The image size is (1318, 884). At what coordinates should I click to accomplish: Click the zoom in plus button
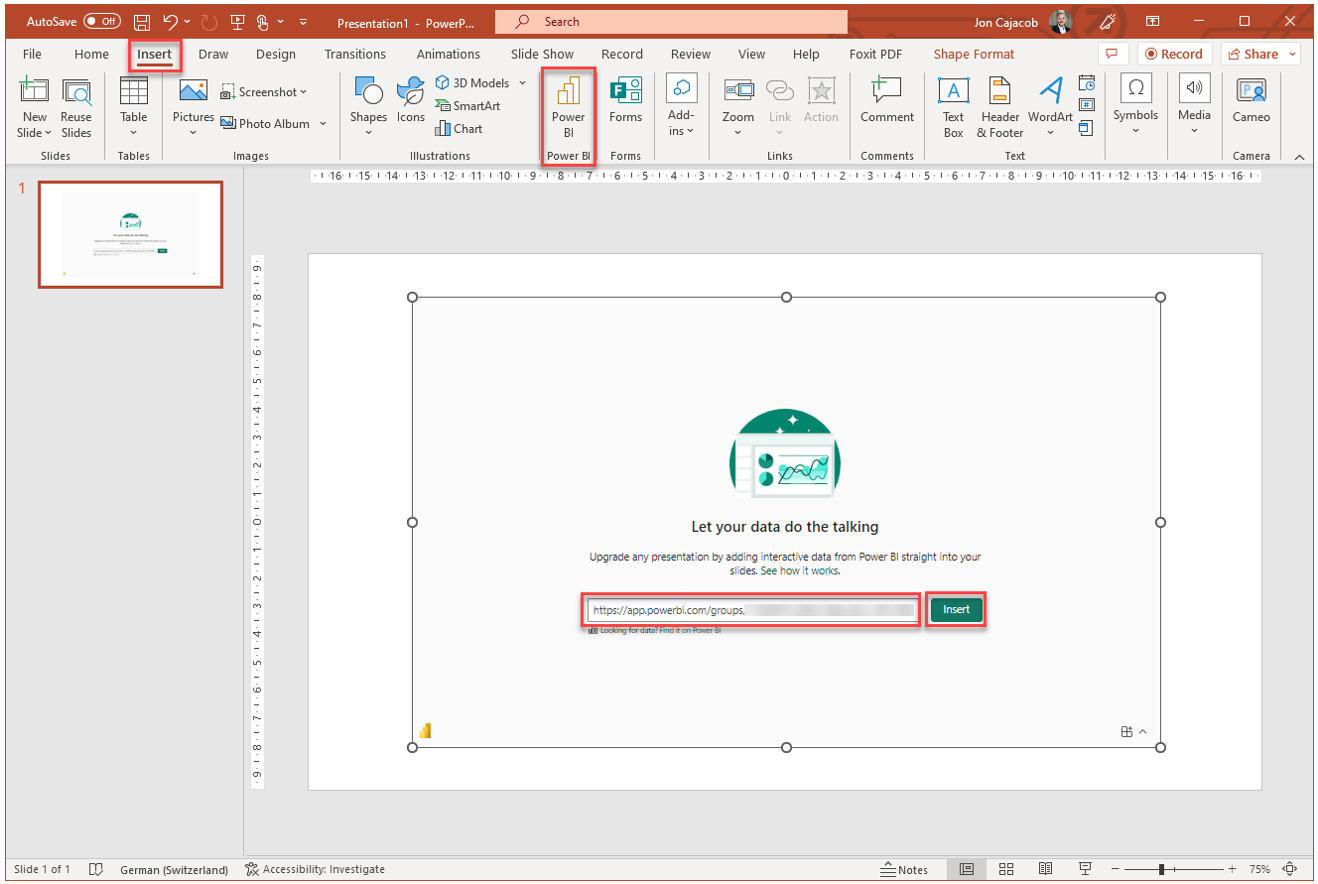coord(1232,869)
